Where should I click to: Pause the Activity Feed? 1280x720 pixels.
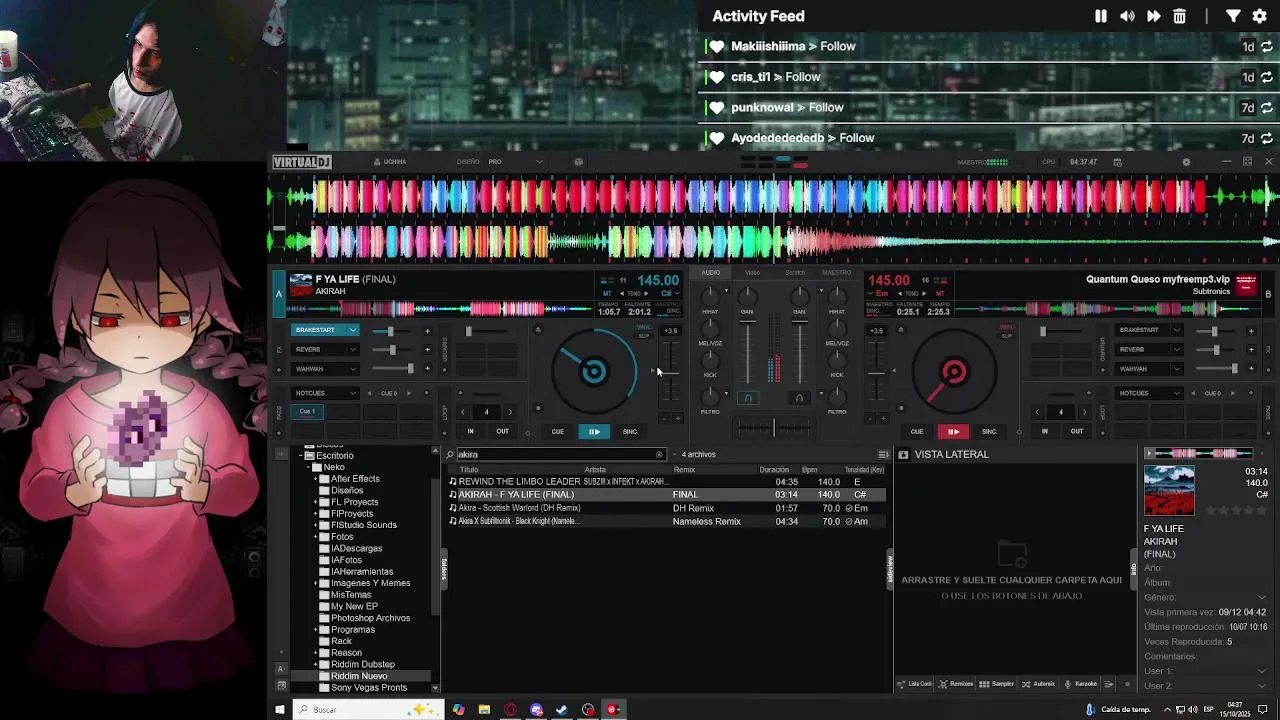click(1101, 16)
